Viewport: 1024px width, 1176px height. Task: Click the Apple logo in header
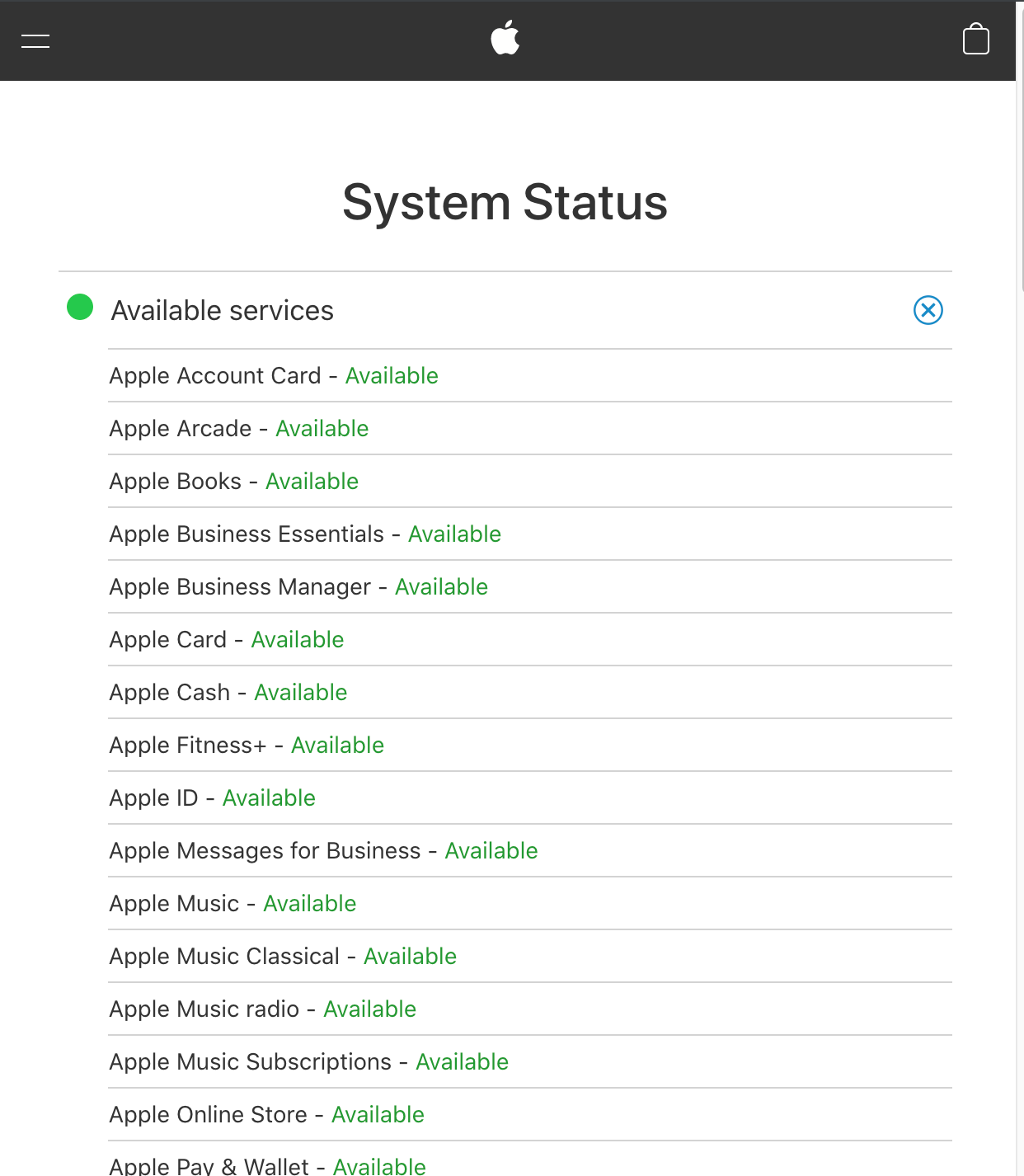coord(505,39)
